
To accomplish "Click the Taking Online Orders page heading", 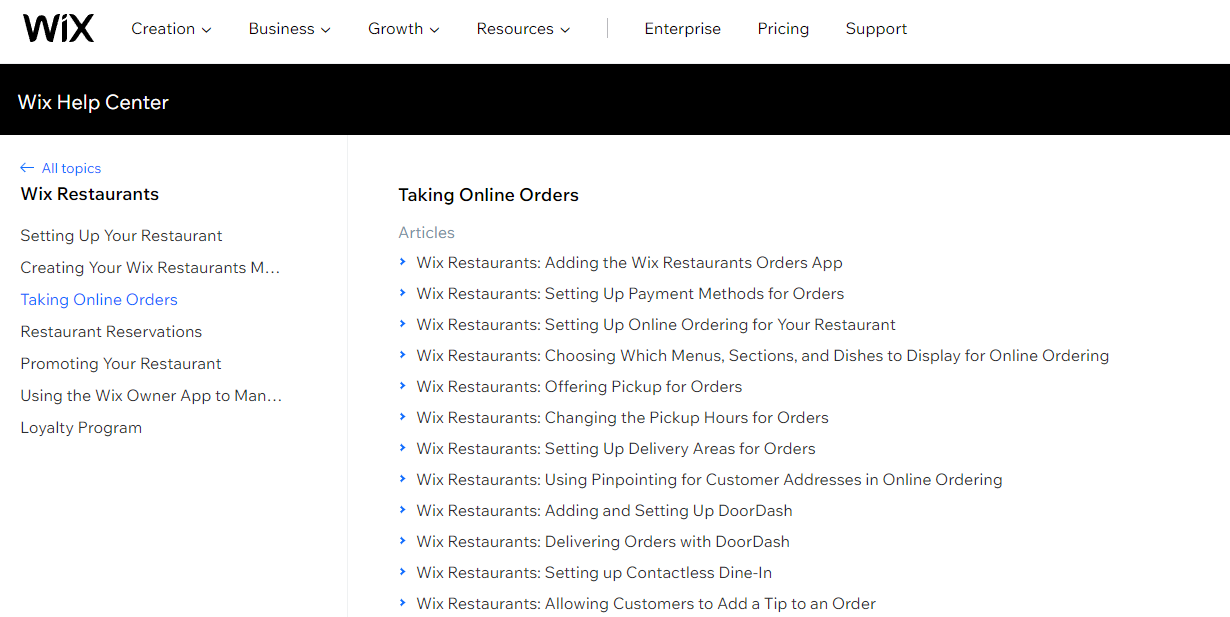I will (488, 195).
